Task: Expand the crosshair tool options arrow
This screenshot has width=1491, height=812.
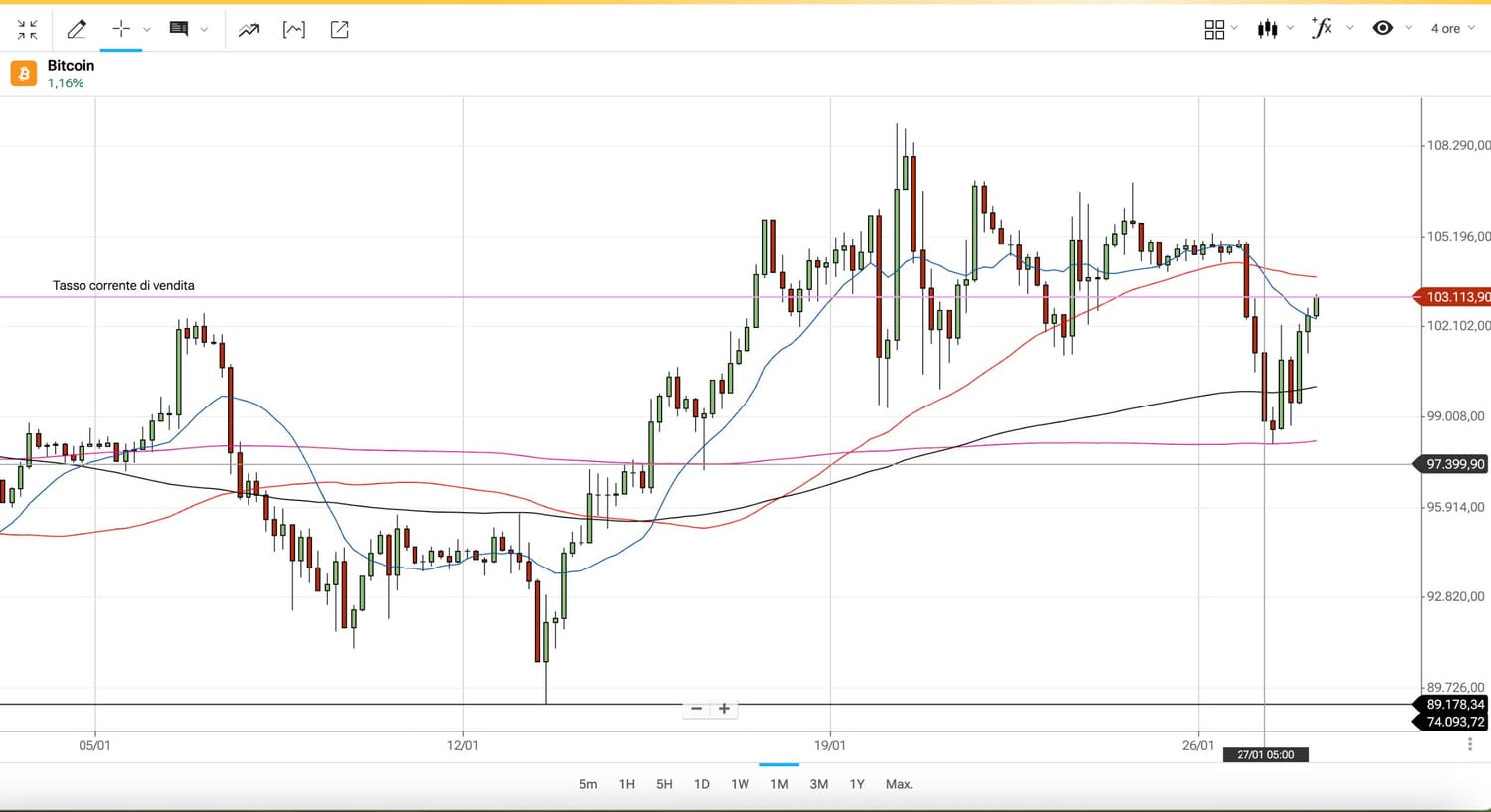Action: point(147,30)
